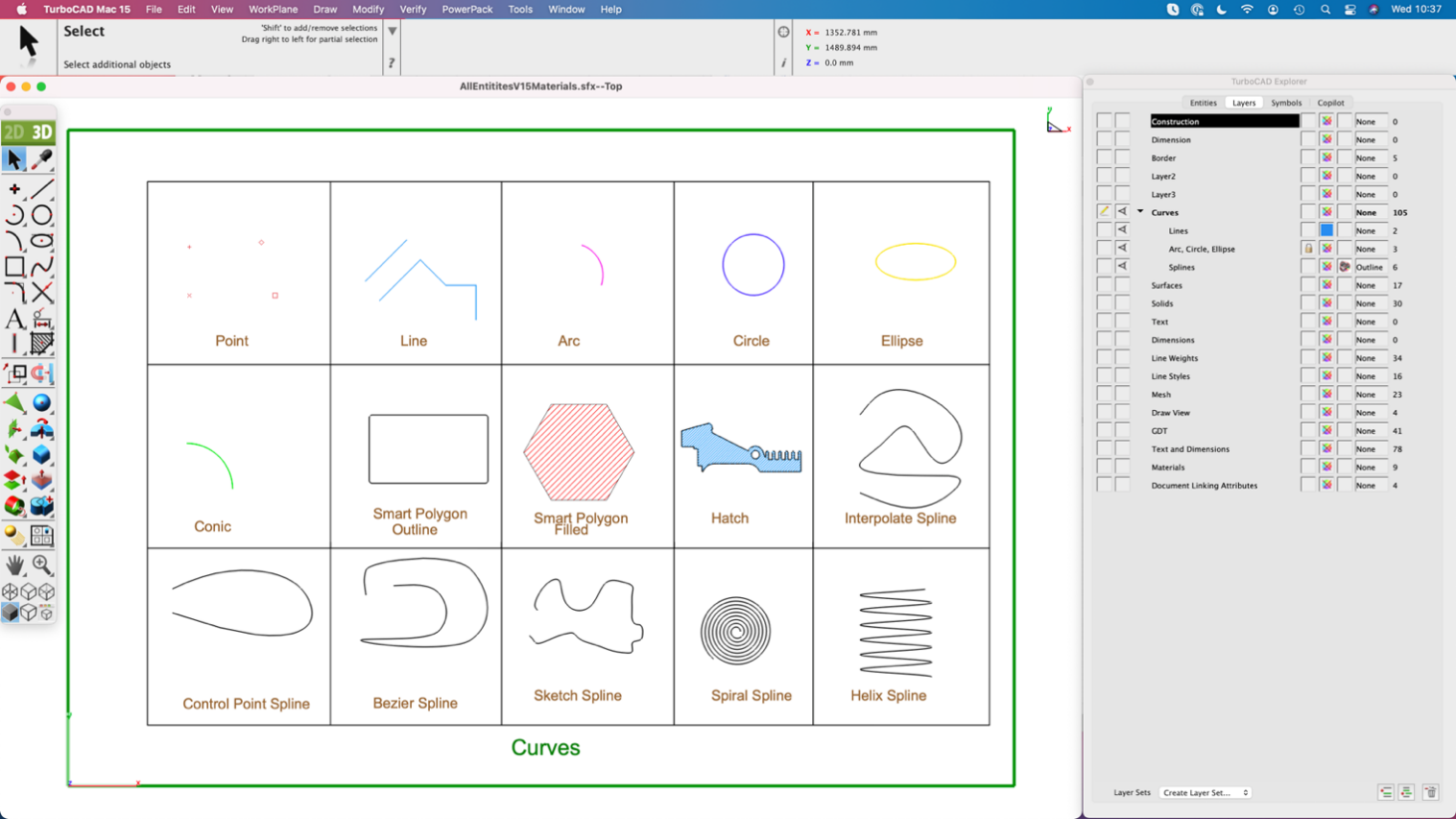1456x819 pixels.
Task: Select the single line tool
Action: click(41, 189)
